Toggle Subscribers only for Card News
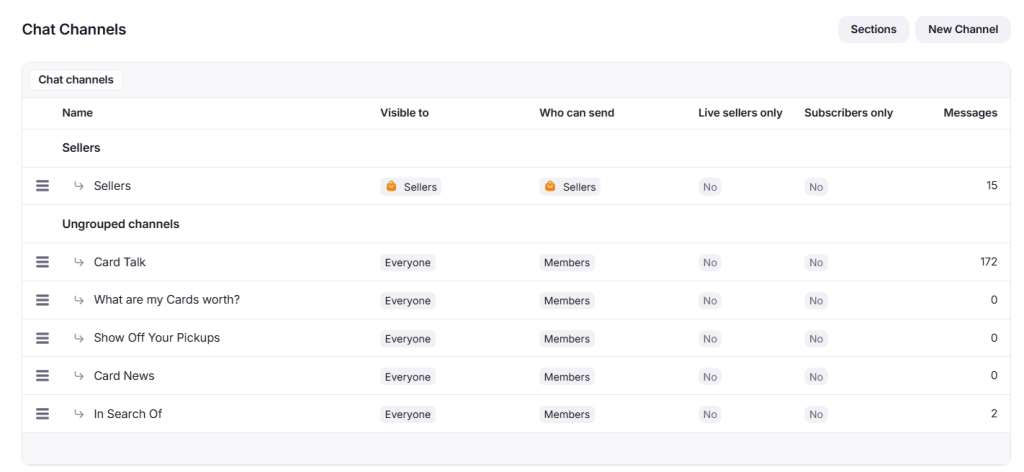1024x472 pixels. pos(816,377)
